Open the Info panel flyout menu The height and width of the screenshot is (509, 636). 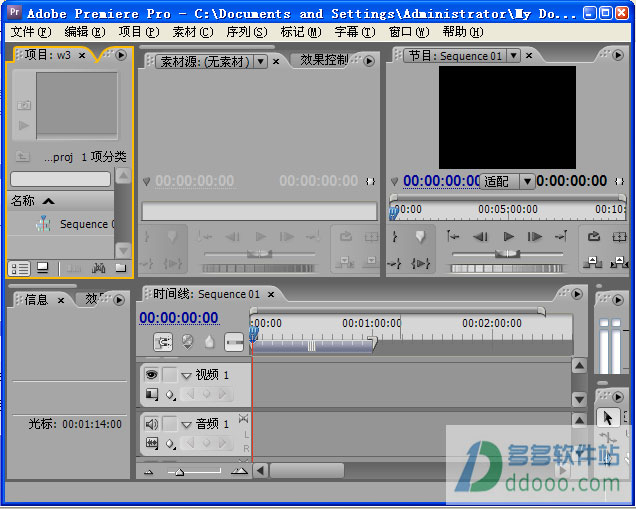pos(119,300)
